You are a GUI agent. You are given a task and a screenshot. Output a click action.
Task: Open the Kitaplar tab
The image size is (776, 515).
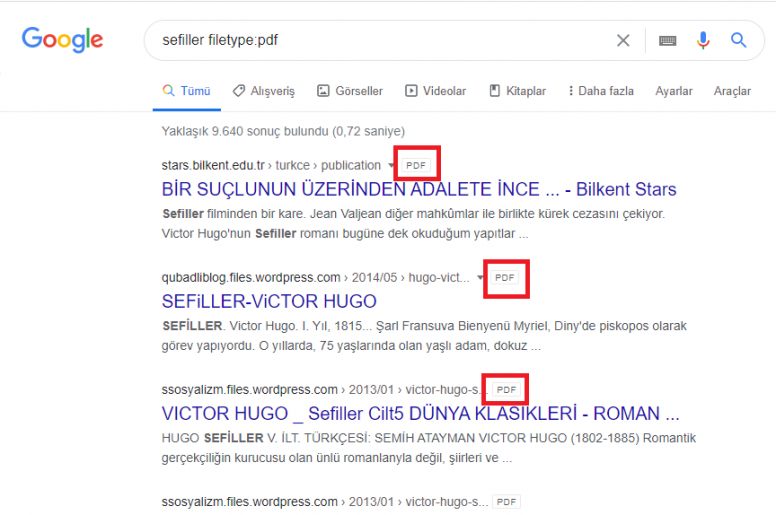click(517, 91)
